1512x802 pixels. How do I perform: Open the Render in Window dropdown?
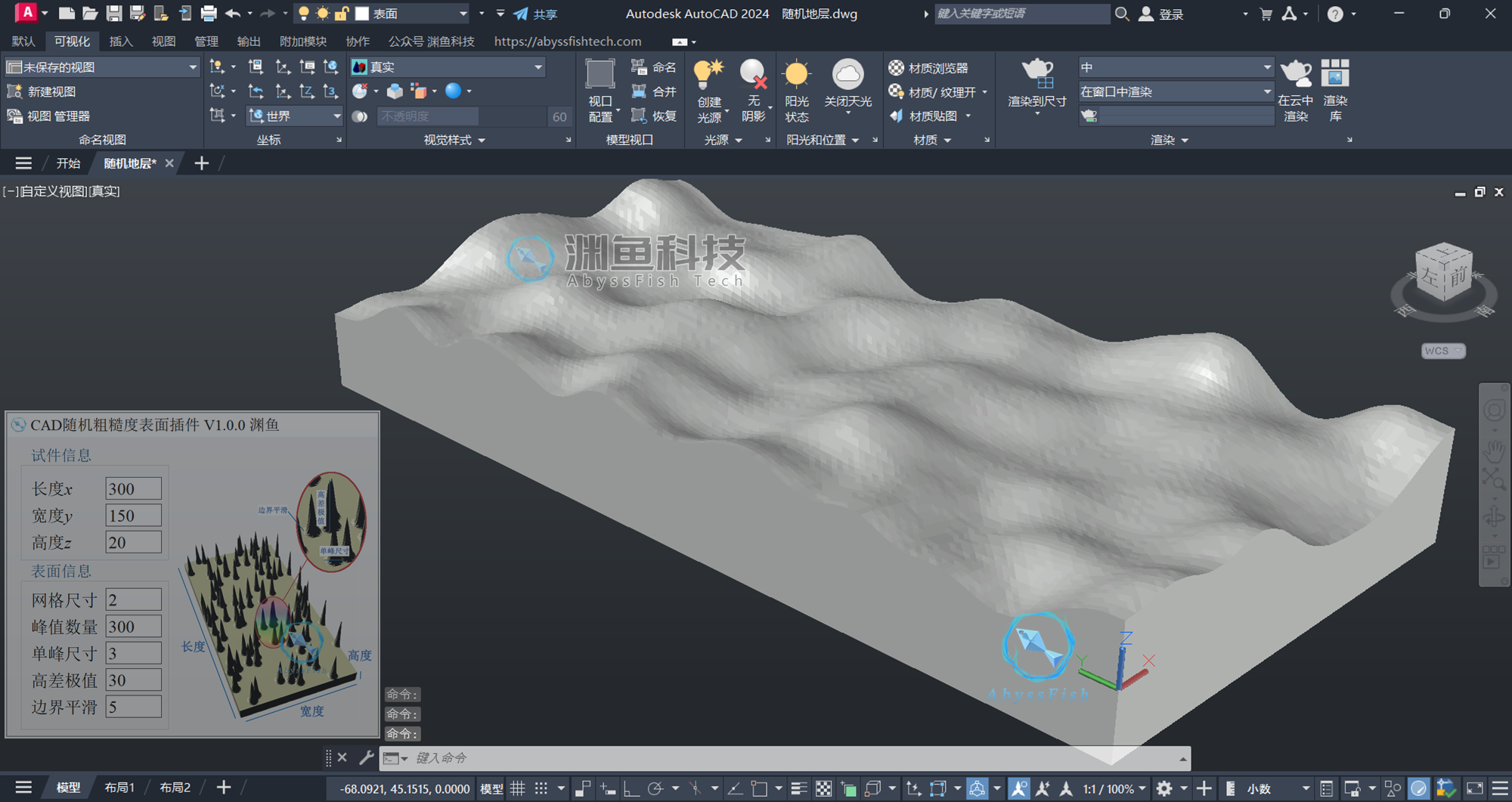click(1176, 91)
